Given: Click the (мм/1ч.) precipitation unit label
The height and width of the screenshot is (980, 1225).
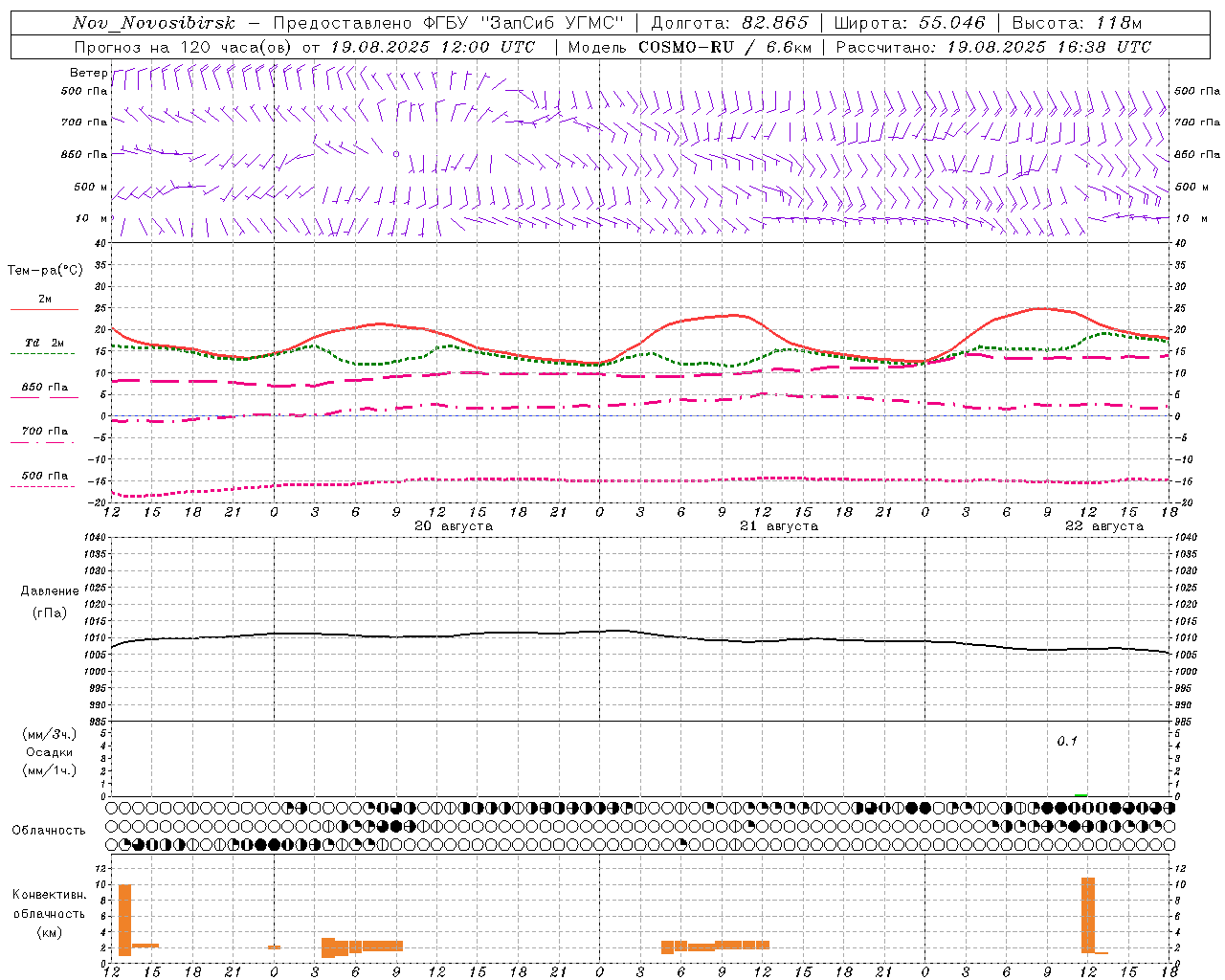Looking at the screenshot, I should 49,770.
